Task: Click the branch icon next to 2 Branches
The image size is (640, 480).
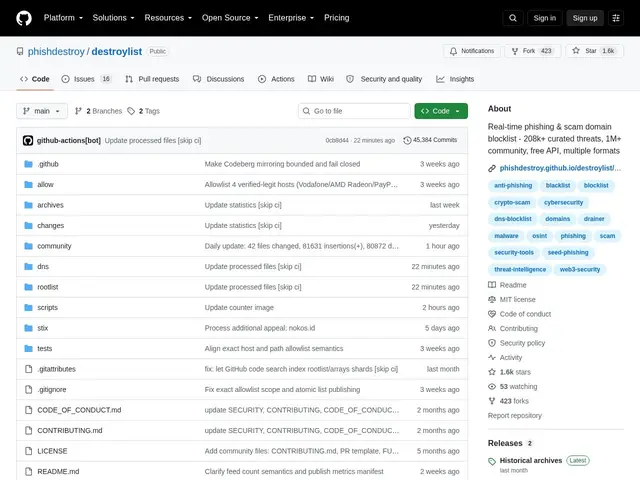Action: (x=78, y=111)
